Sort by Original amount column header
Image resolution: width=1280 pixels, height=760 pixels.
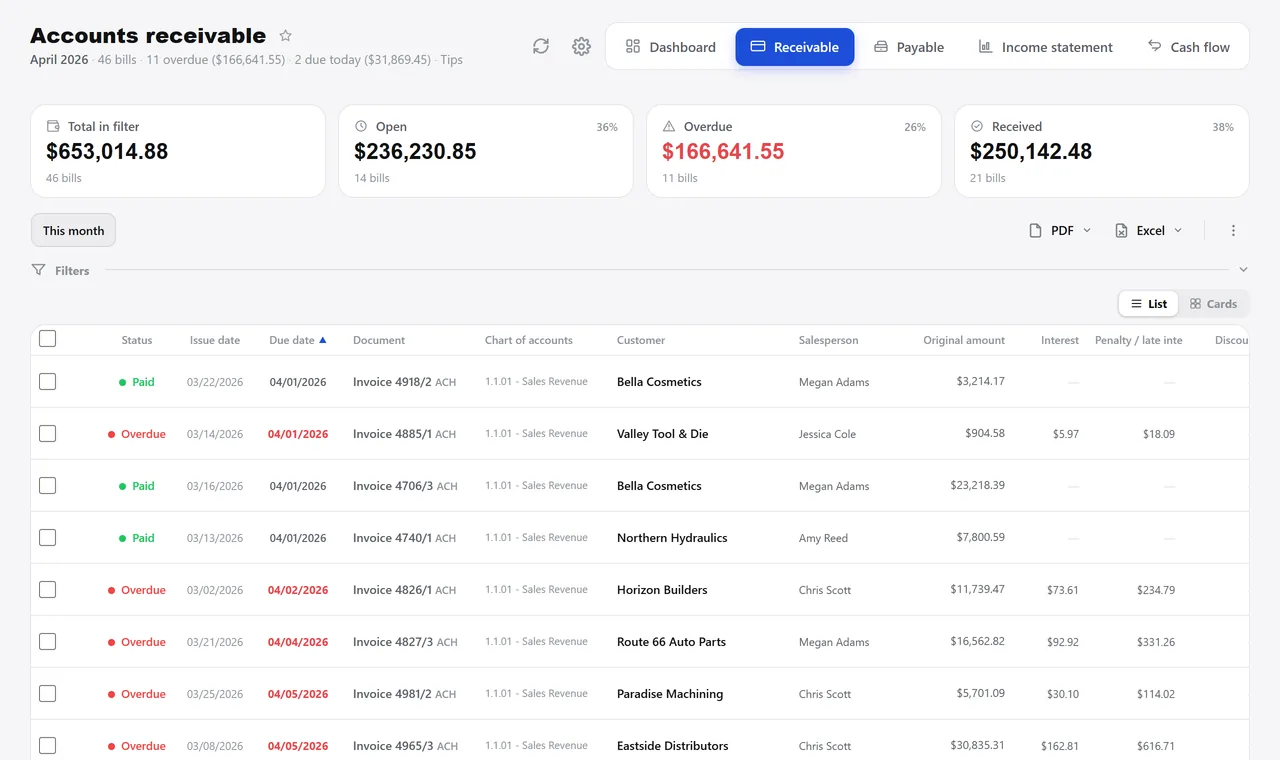click(x=964, y=340)
